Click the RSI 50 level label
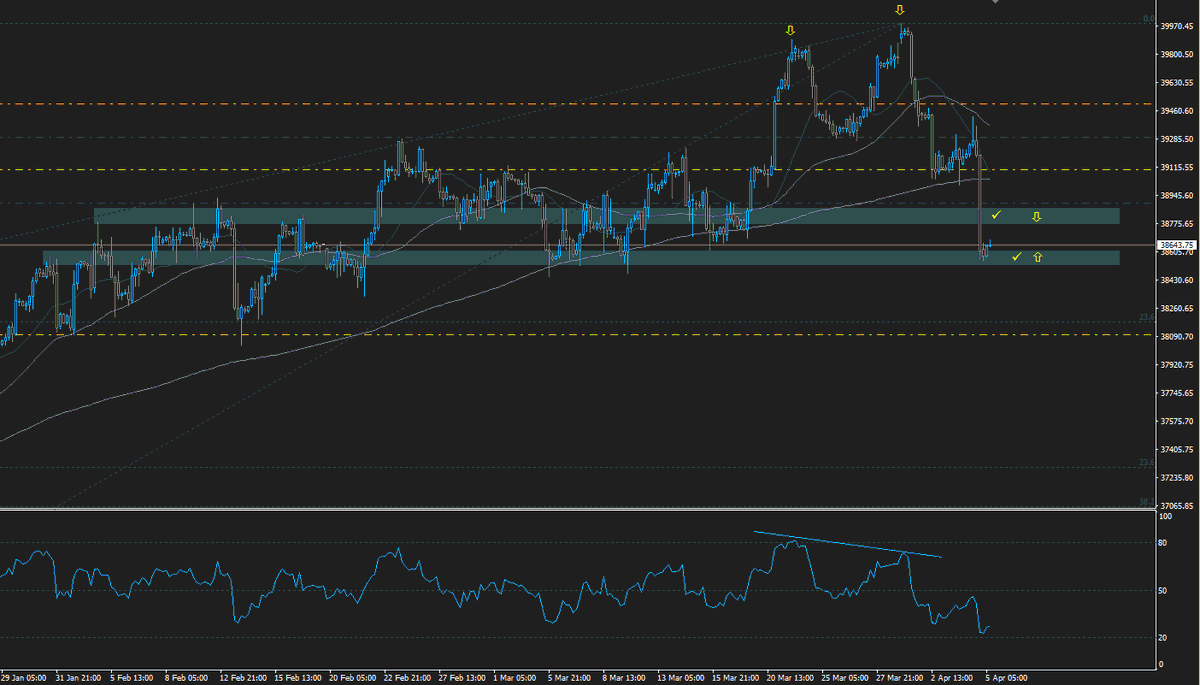Image resolution: width=1200 pixels, height=685 pixels. (x=1163, y=590)
